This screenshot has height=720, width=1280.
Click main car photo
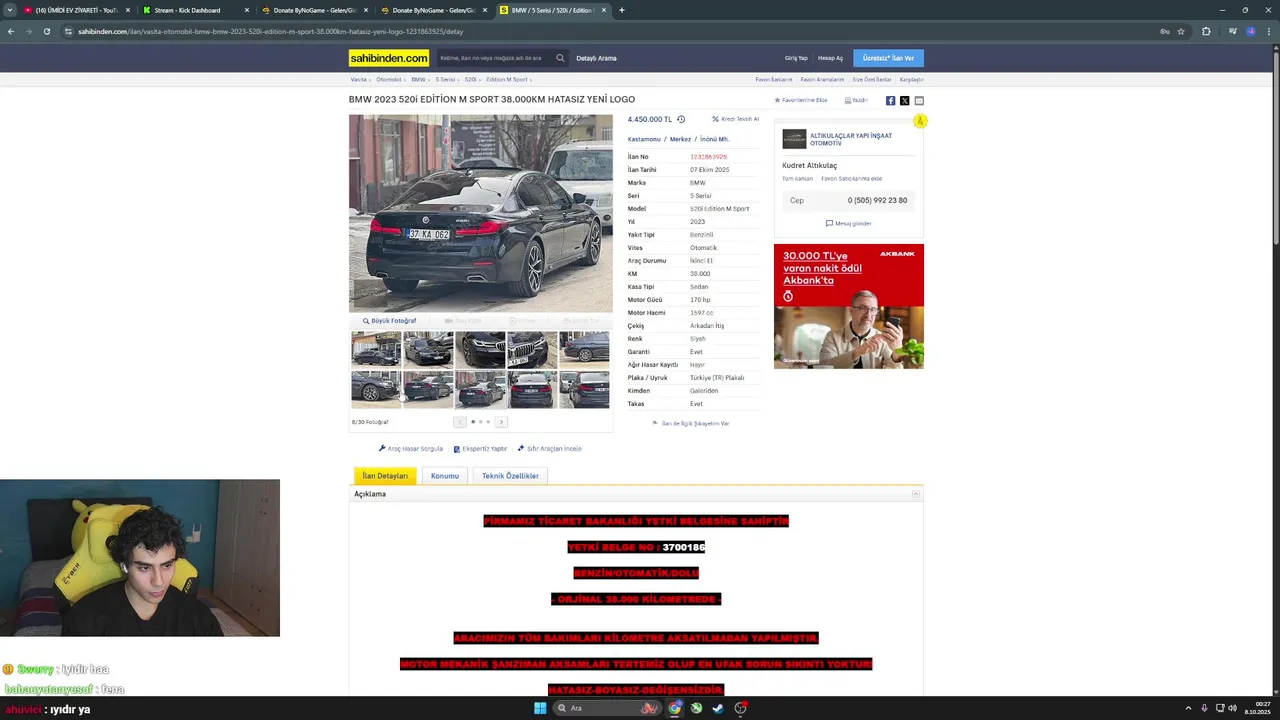[480, 213]
